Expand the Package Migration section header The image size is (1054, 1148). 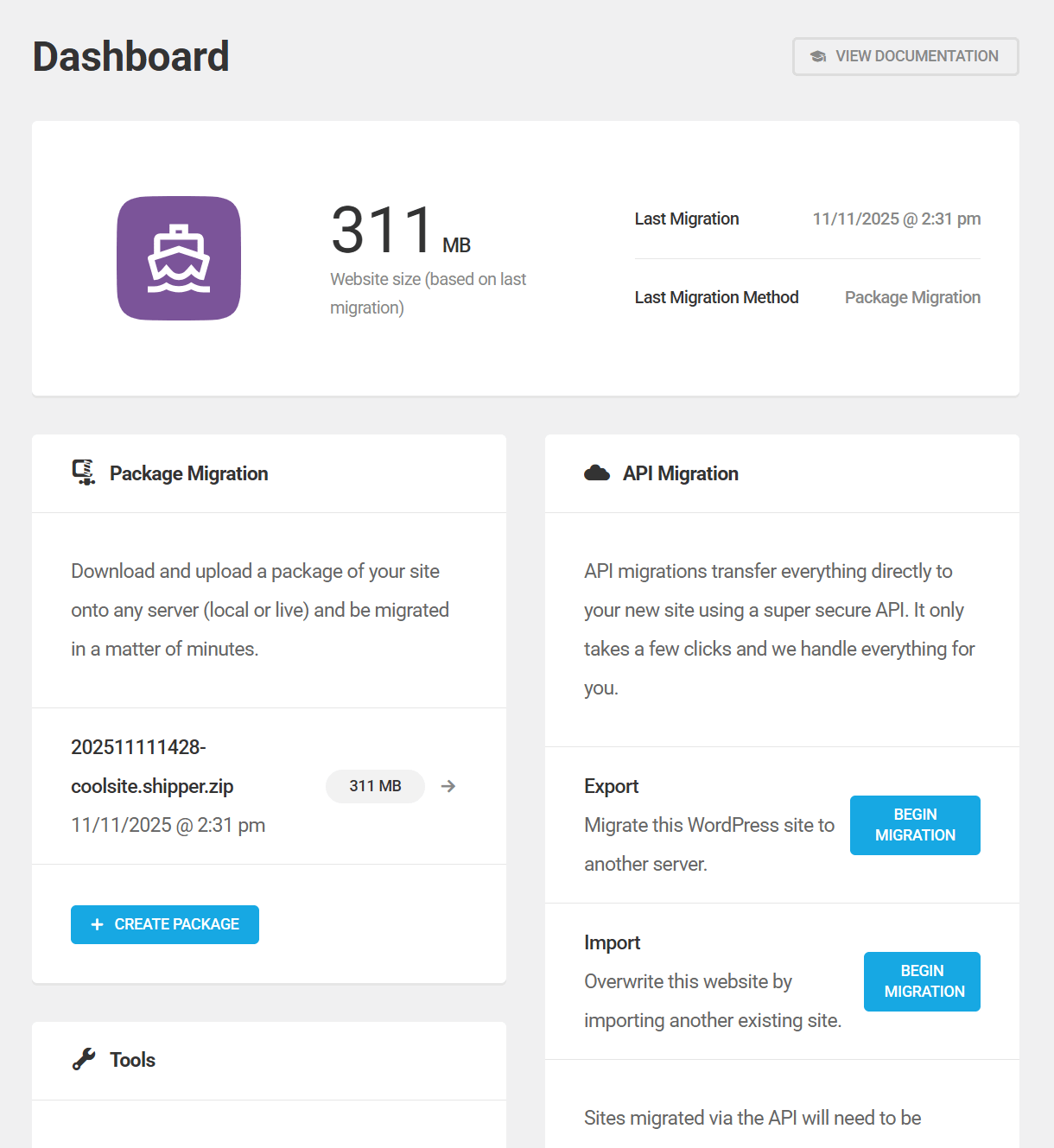pos(188,473)
